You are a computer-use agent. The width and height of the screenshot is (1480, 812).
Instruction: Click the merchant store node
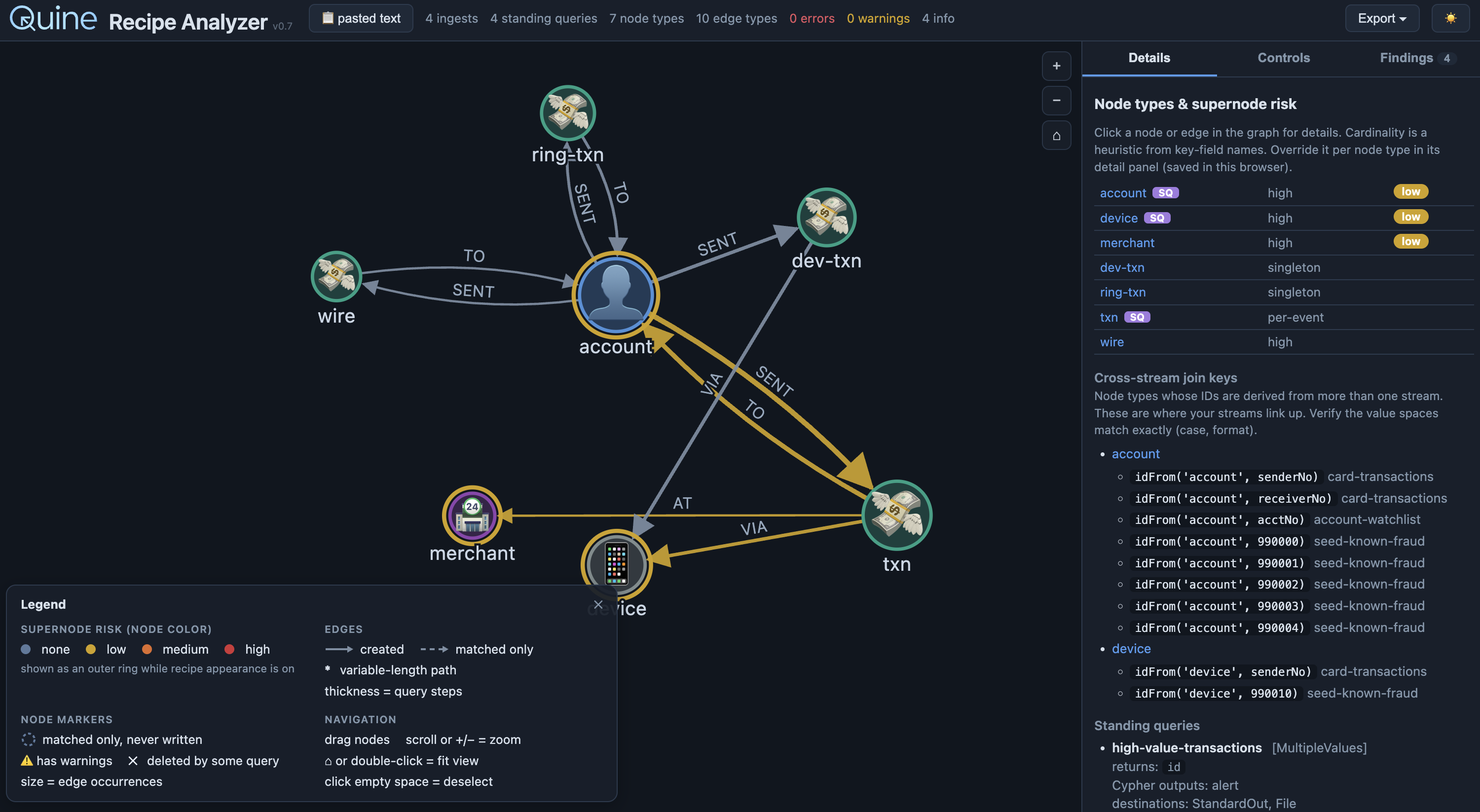click(x=472, y=516)
